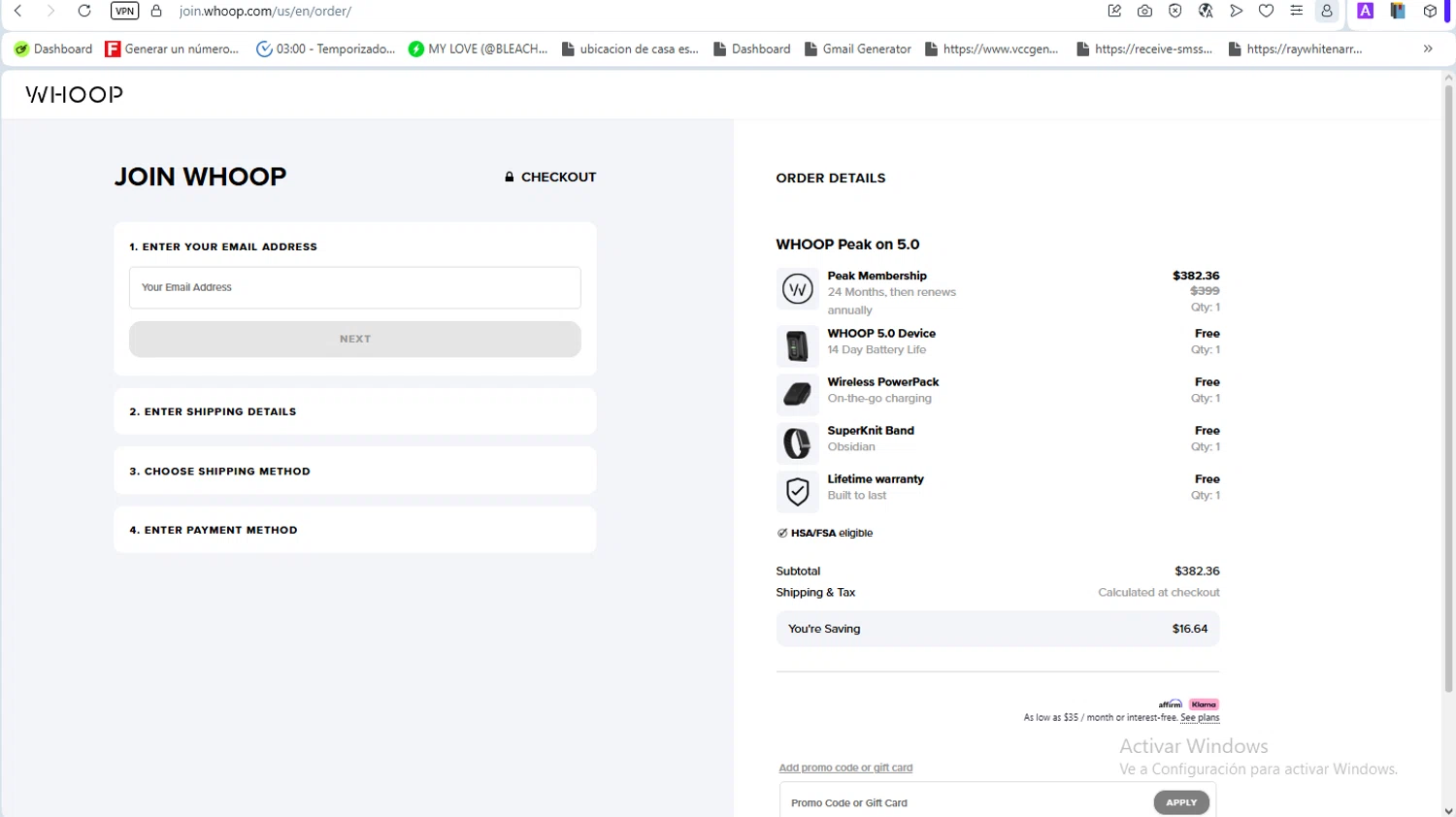Expand step 2 Enter Shipping Details
1456x817 pixels.
point(355,411)
